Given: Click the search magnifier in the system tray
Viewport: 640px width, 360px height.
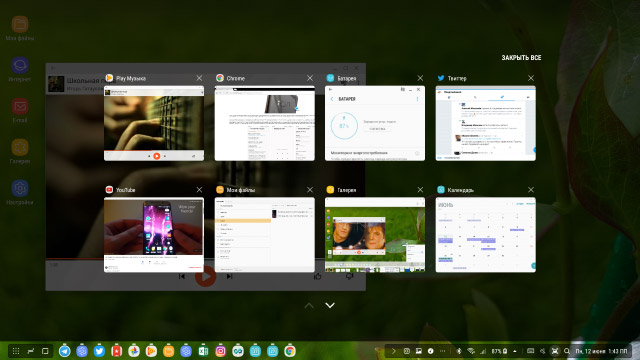Looking at the screenshot, I should (x=567, y=351).
